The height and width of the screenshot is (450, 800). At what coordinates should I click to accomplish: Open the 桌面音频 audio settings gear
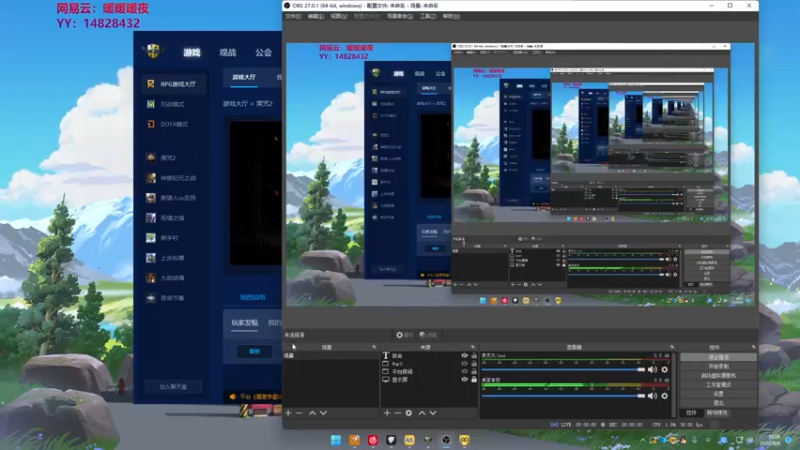(x=664, y=395)
